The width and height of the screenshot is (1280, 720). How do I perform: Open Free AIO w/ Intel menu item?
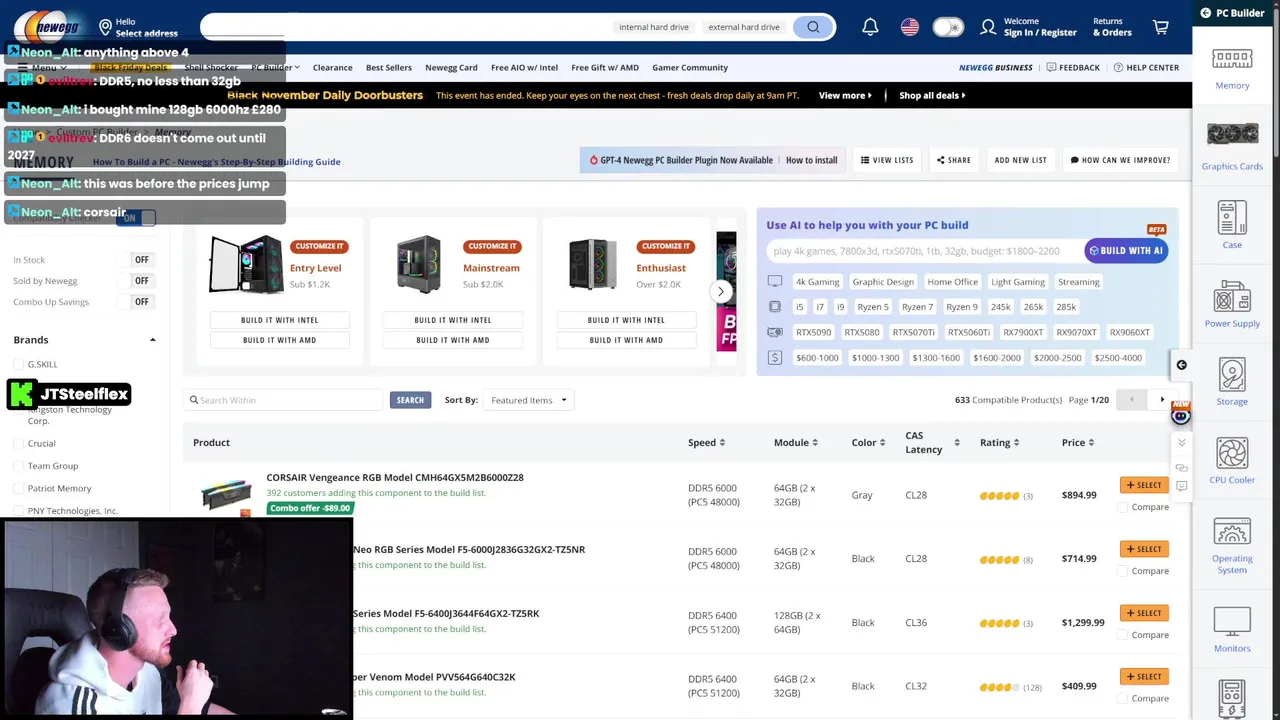point(524,67)
